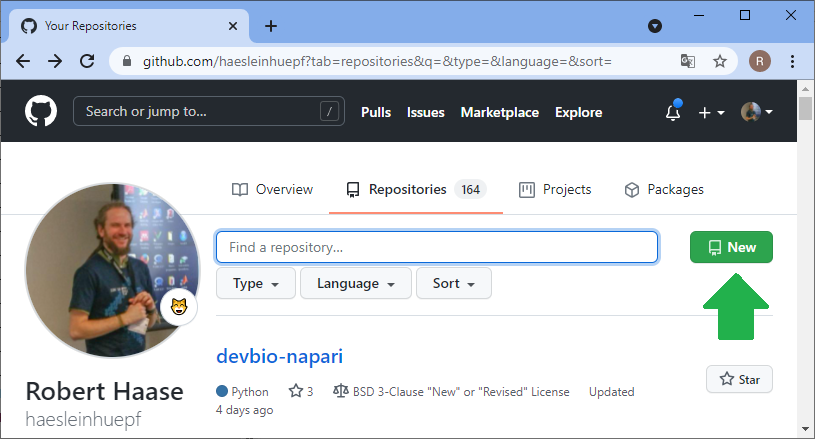Screen dimensions: 815x439
Task: Bookmark this page with the star icon
Action: point(720,61)
